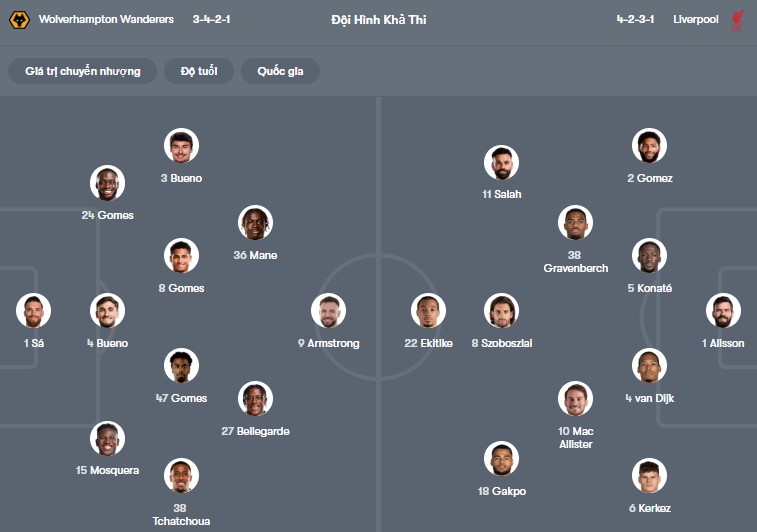
Task: Open Szoboszlai's player avatar
Action: [x=501, y=311]
